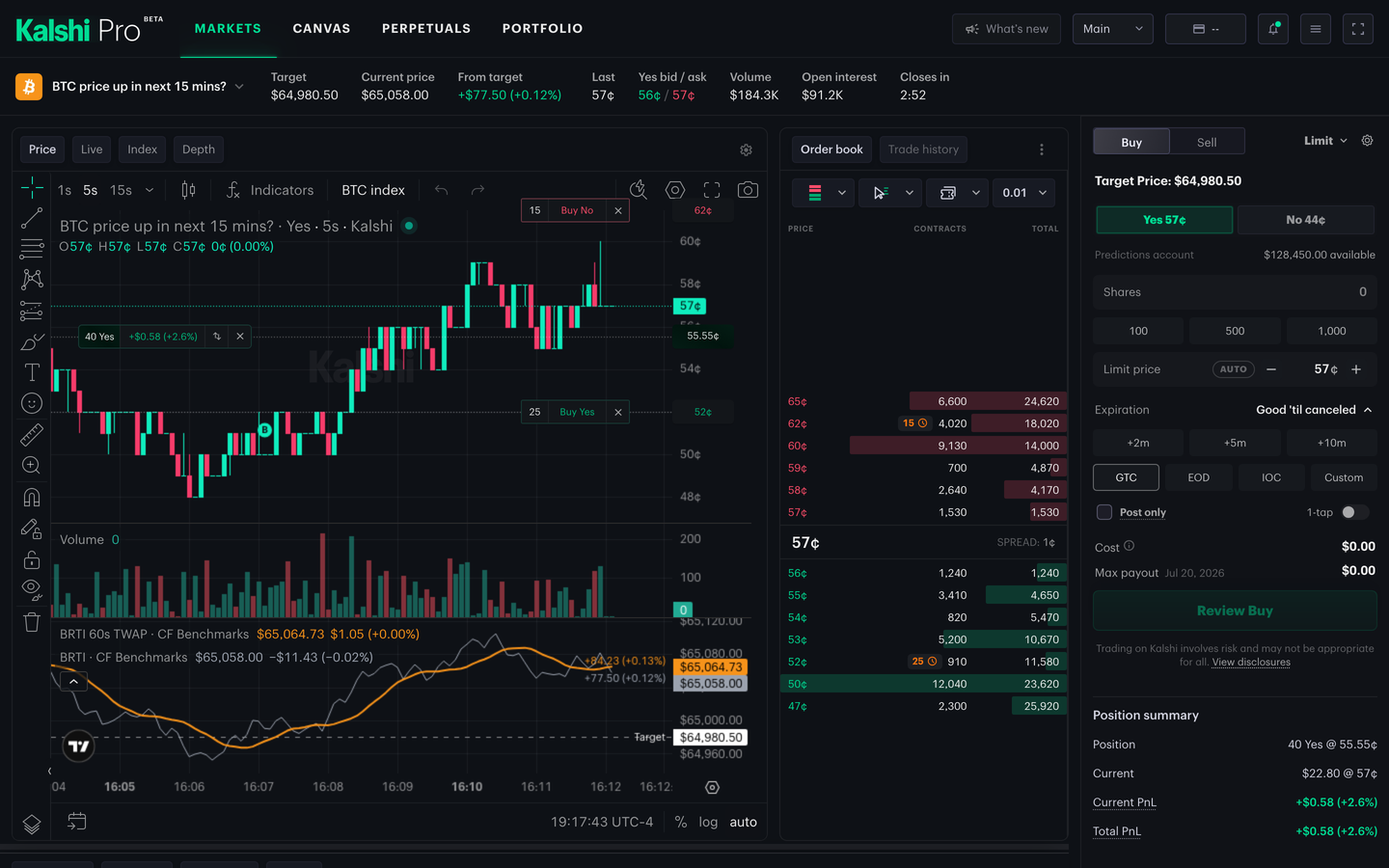Screen dimensions: 1389x868
Task: Open the 0.01 price grouping dropdown
Action: pos(1023,193)
